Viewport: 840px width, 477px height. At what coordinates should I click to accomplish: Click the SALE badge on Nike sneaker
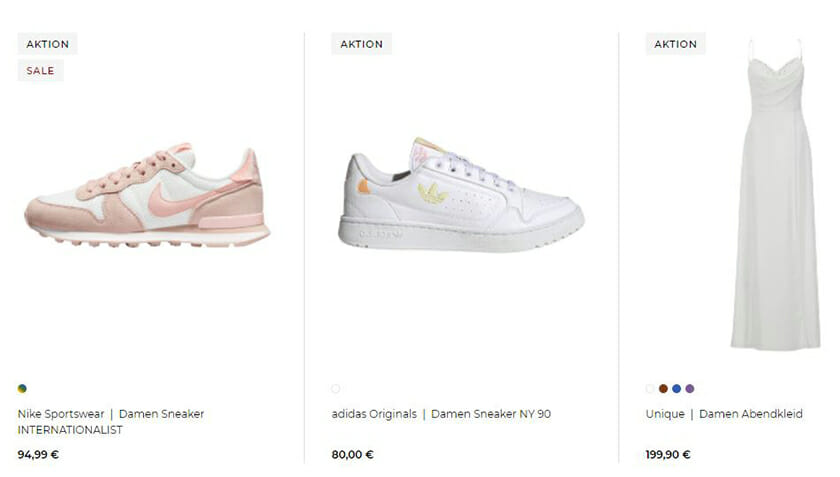40,71
